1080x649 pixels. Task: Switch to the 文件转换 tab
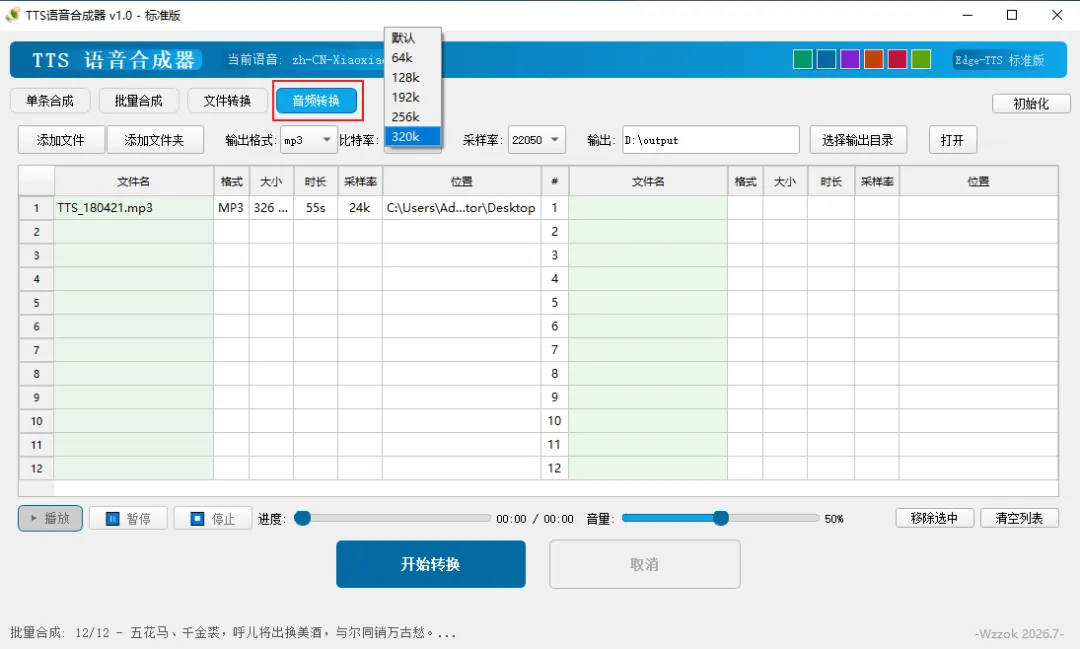coord(227,101)
